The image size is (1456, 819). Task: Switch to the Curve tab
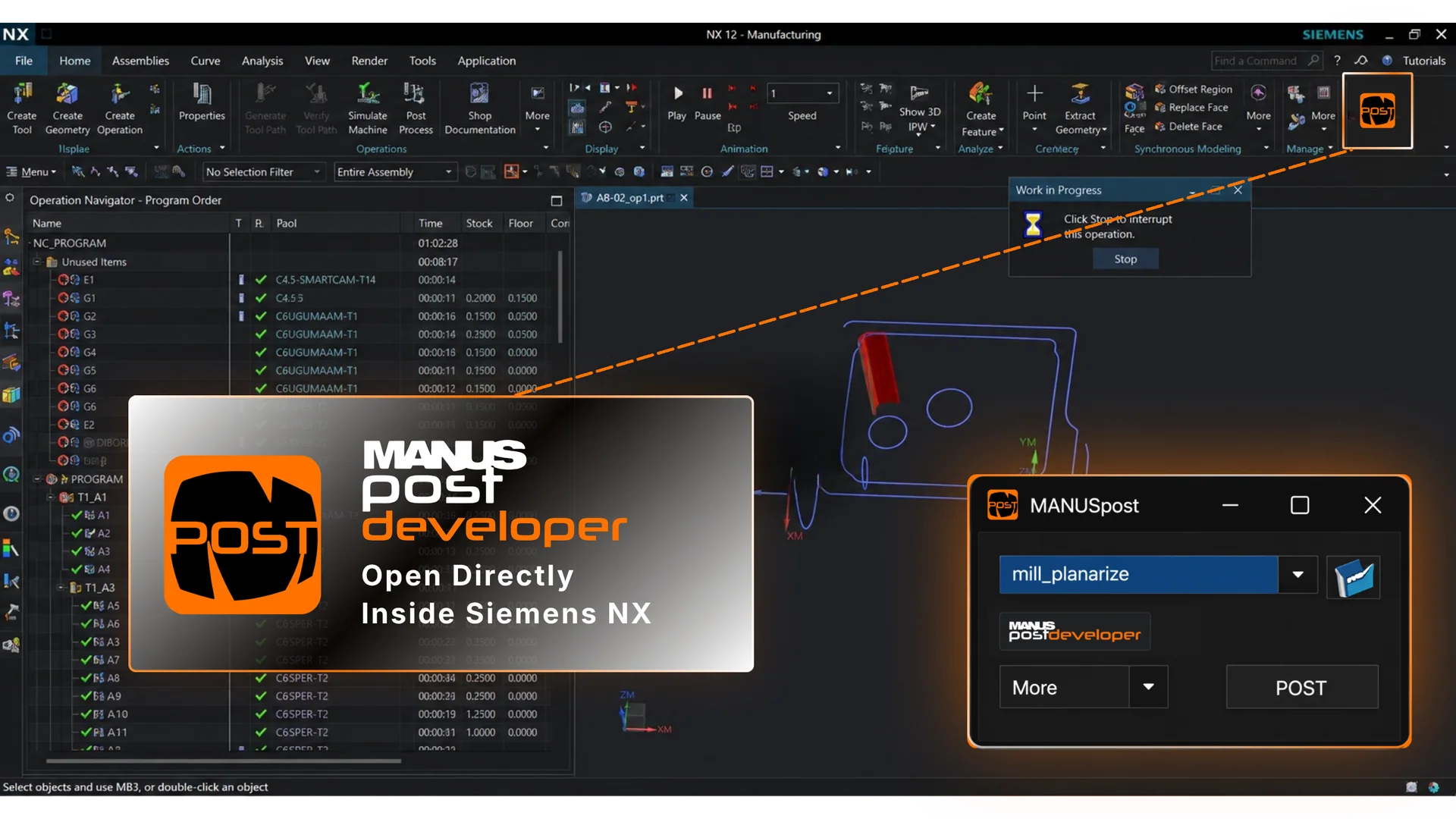(x=206, y=61)
